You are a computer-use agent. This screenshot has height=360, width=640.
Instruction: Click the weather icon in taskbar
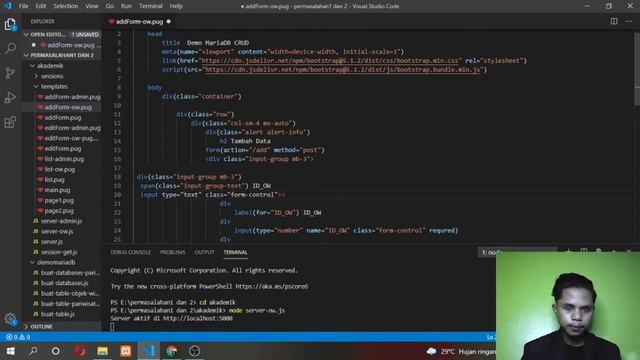(x=431, y=351)
